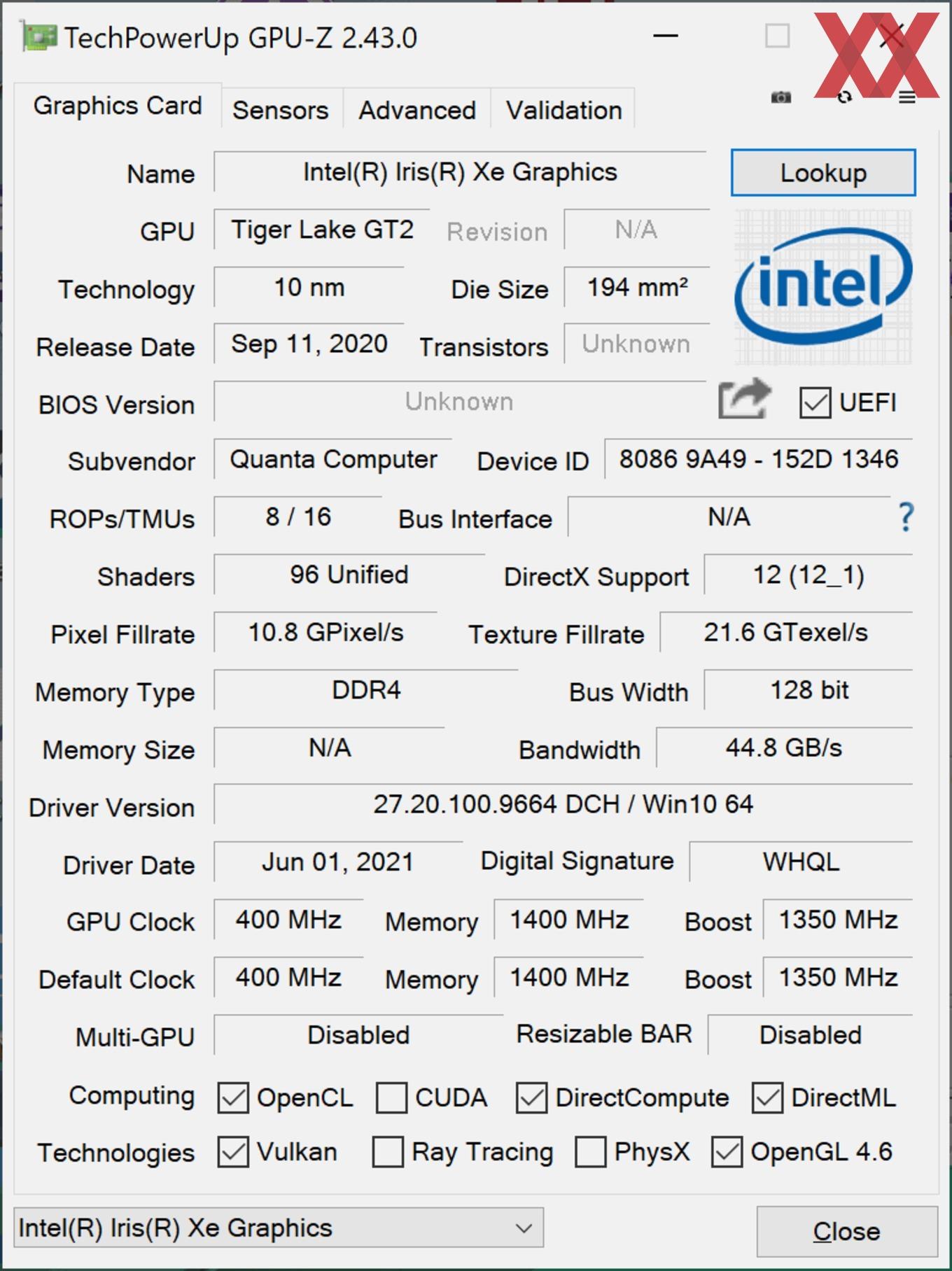This screenshot has width=952, height=1271.
Task: Toggle the UEFI checkbox
Action: click(815, 403)
